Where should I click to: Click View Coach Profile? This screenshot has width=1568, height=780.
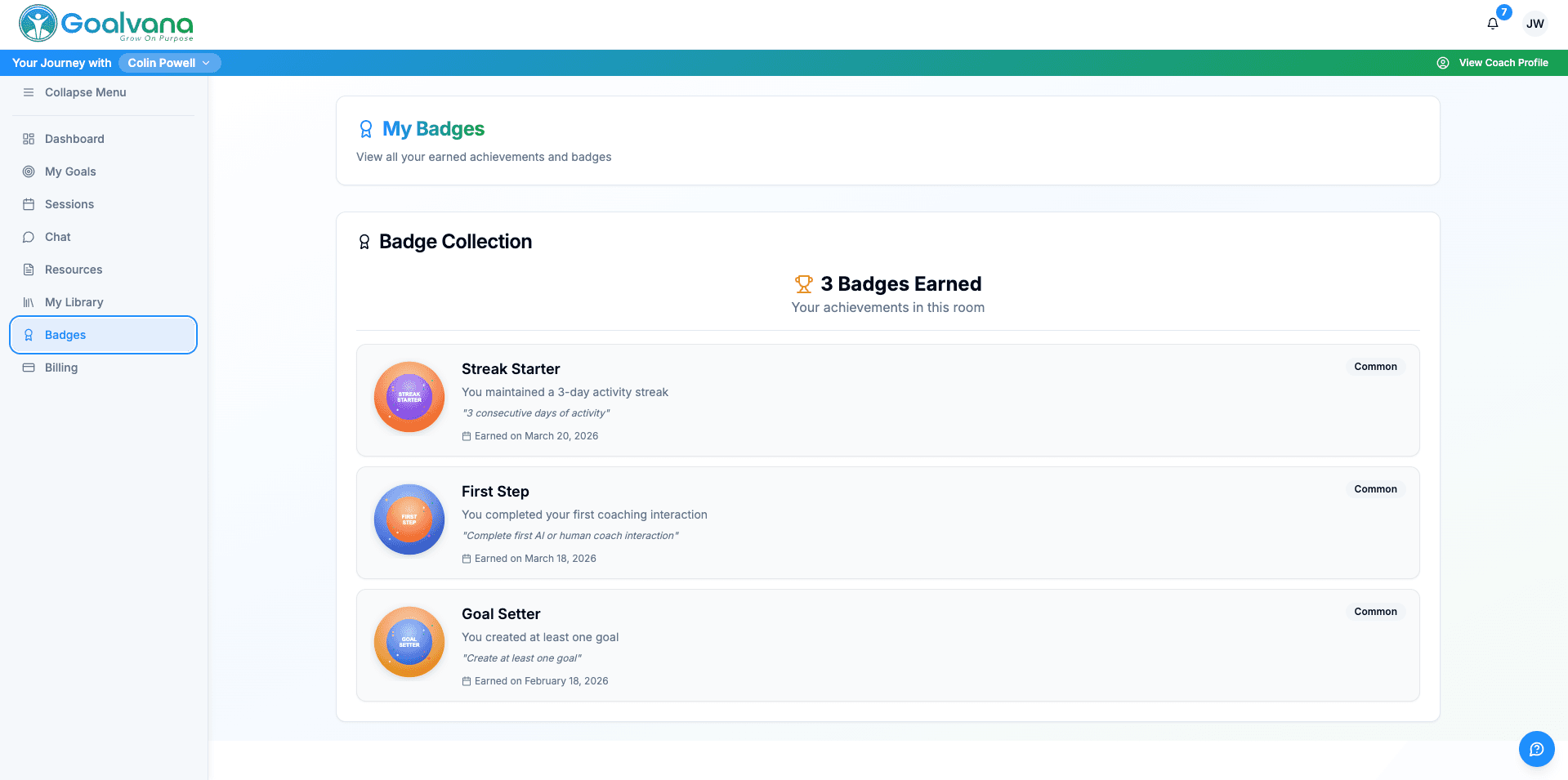(1503, 63)
